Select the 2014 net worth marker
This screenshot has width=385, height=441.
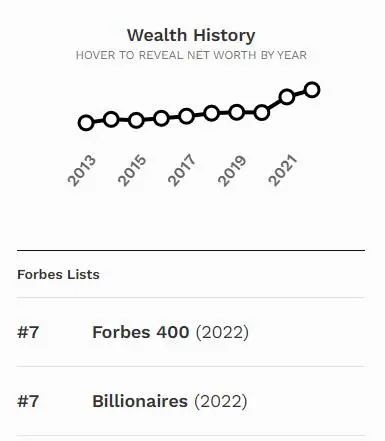coord(111,119)
